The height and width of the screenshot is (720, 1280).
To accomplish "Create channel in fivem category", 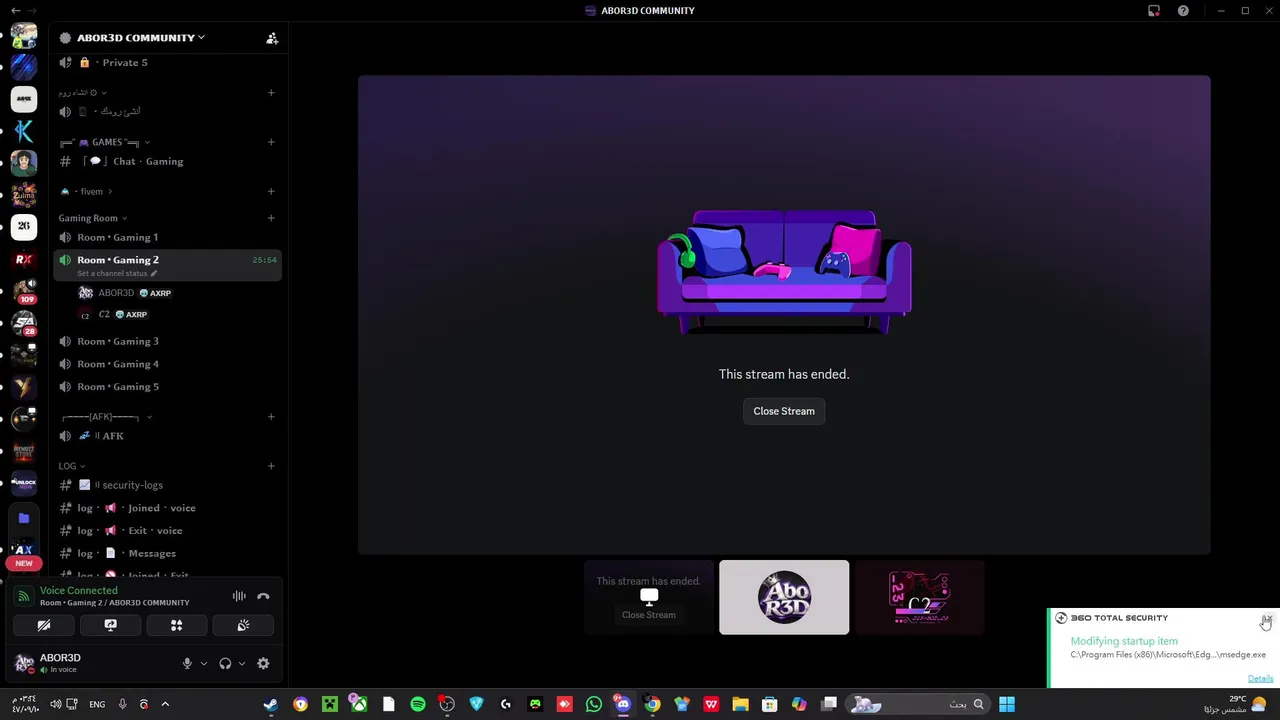I will click(x=271, y=191).
